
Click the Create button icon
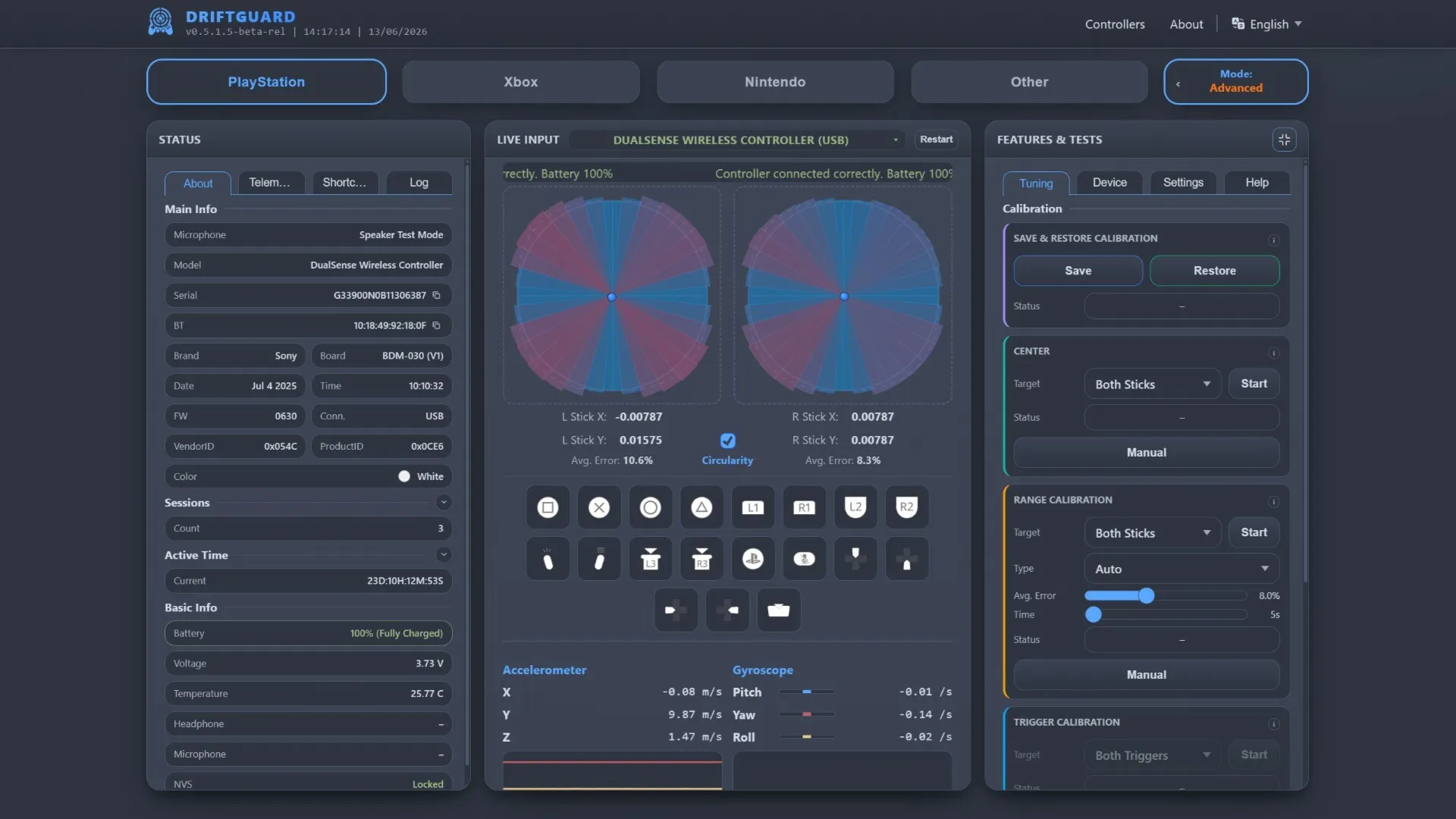coord(548,559)
